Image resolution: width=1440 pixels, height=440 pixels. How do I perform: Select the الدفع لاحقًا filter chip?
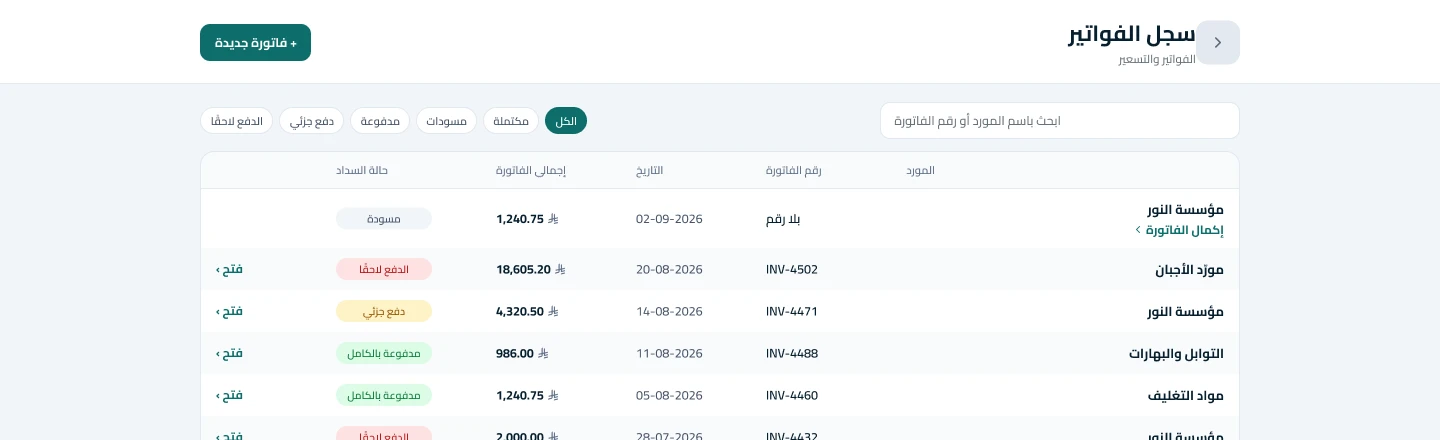click(x=236, y=121)
